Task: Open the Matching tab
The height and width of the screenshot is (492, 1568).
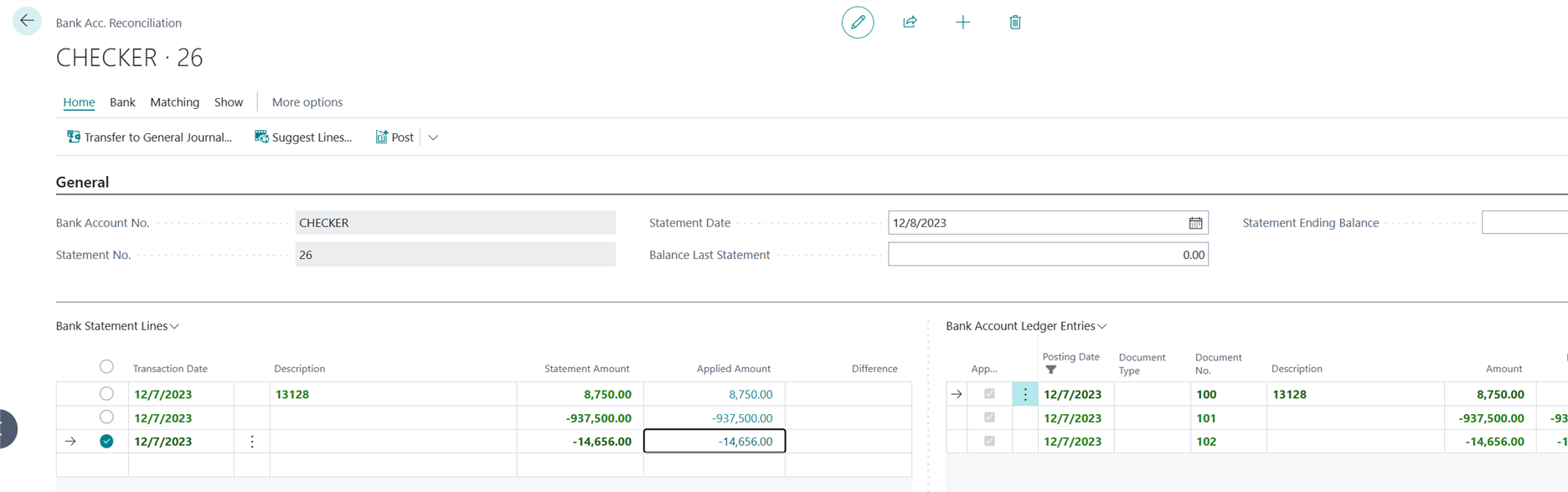Action: (174, 102)
